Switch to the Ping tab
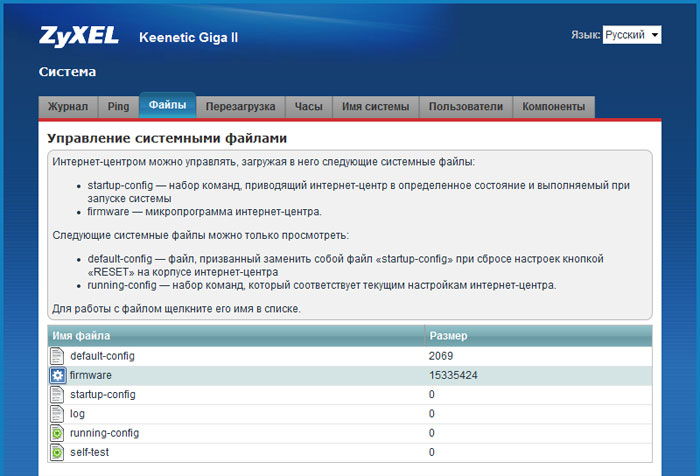Screen dimensions: 700x476 pos(118,107)
